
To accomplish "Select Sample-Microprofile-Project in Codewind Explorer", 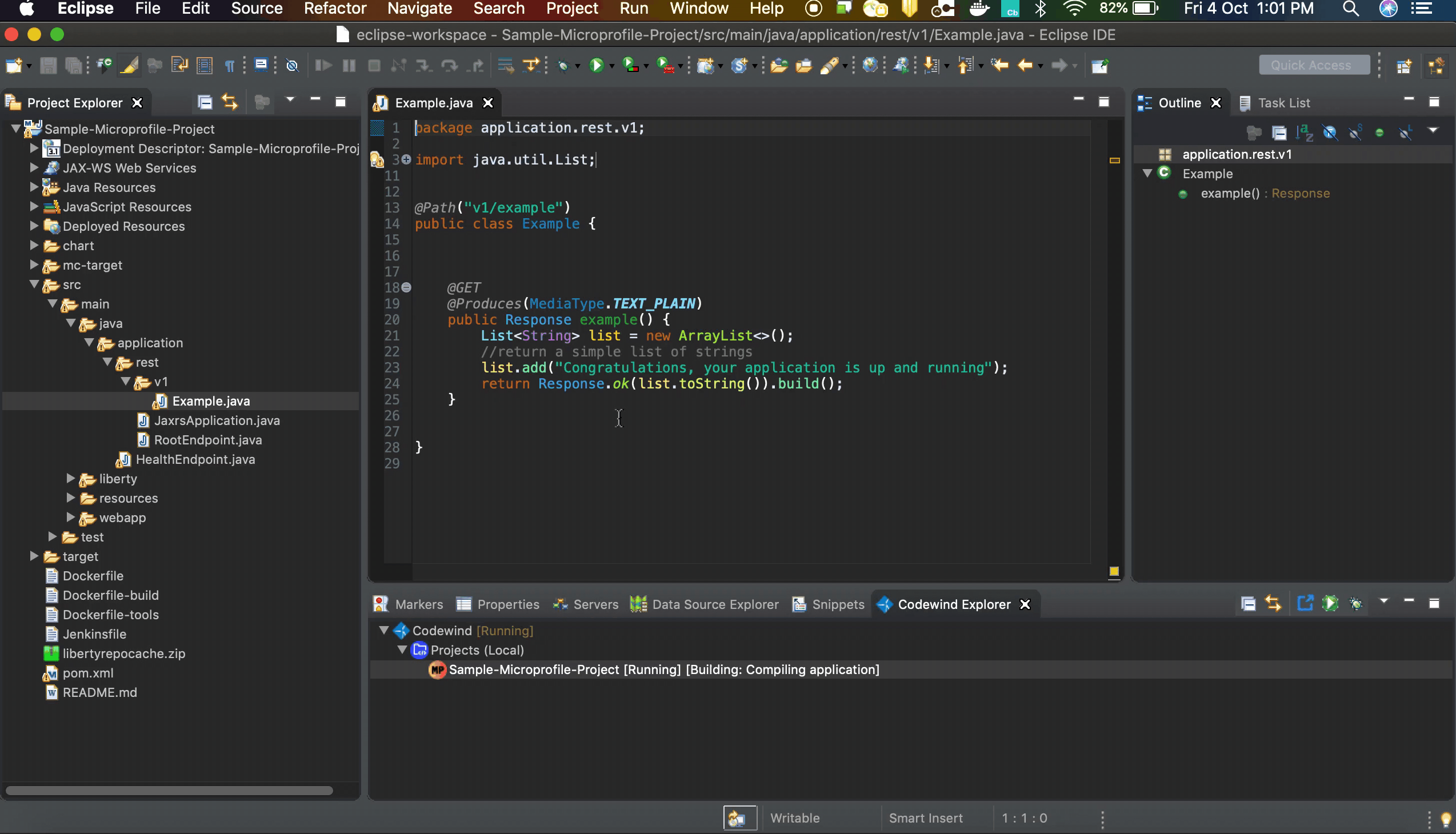I will pyautogui.click(x=533, y=669).
